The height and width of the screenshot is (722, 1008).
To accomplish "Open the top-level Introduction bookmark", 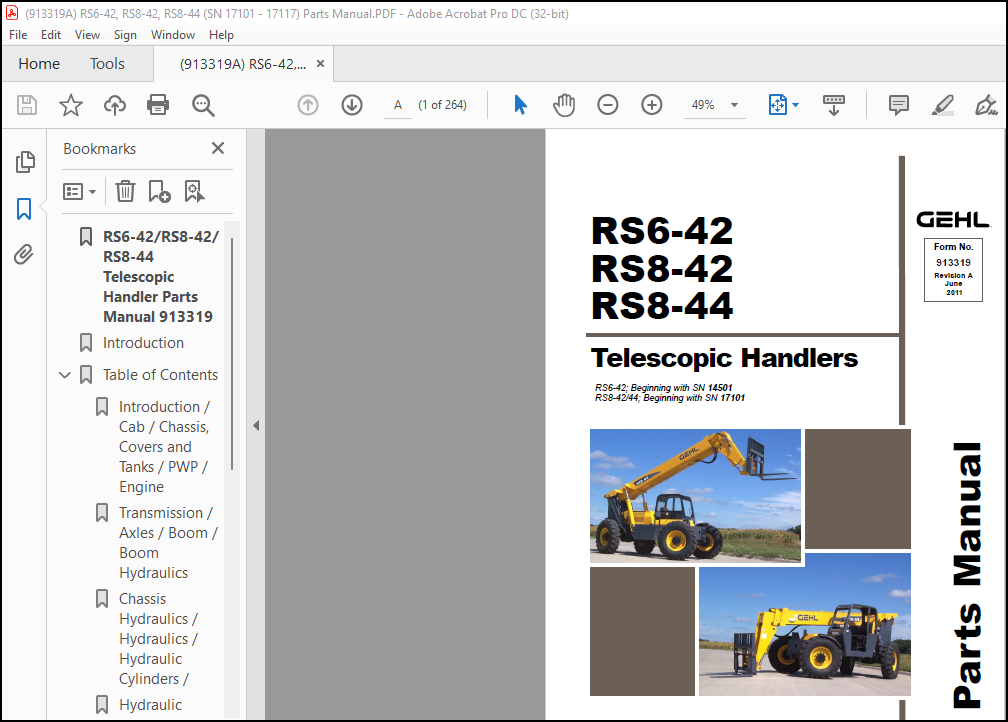I will (143, 343).
